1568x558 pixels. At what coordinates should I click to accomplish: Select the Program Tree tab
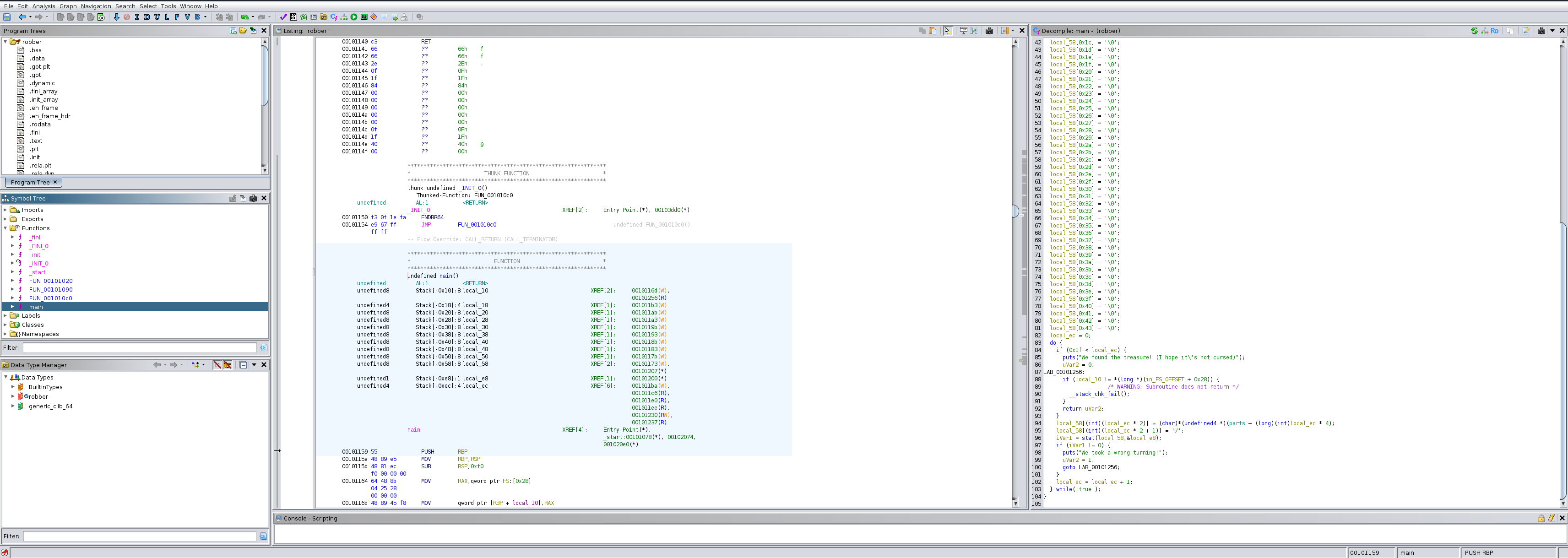point(30,183)
